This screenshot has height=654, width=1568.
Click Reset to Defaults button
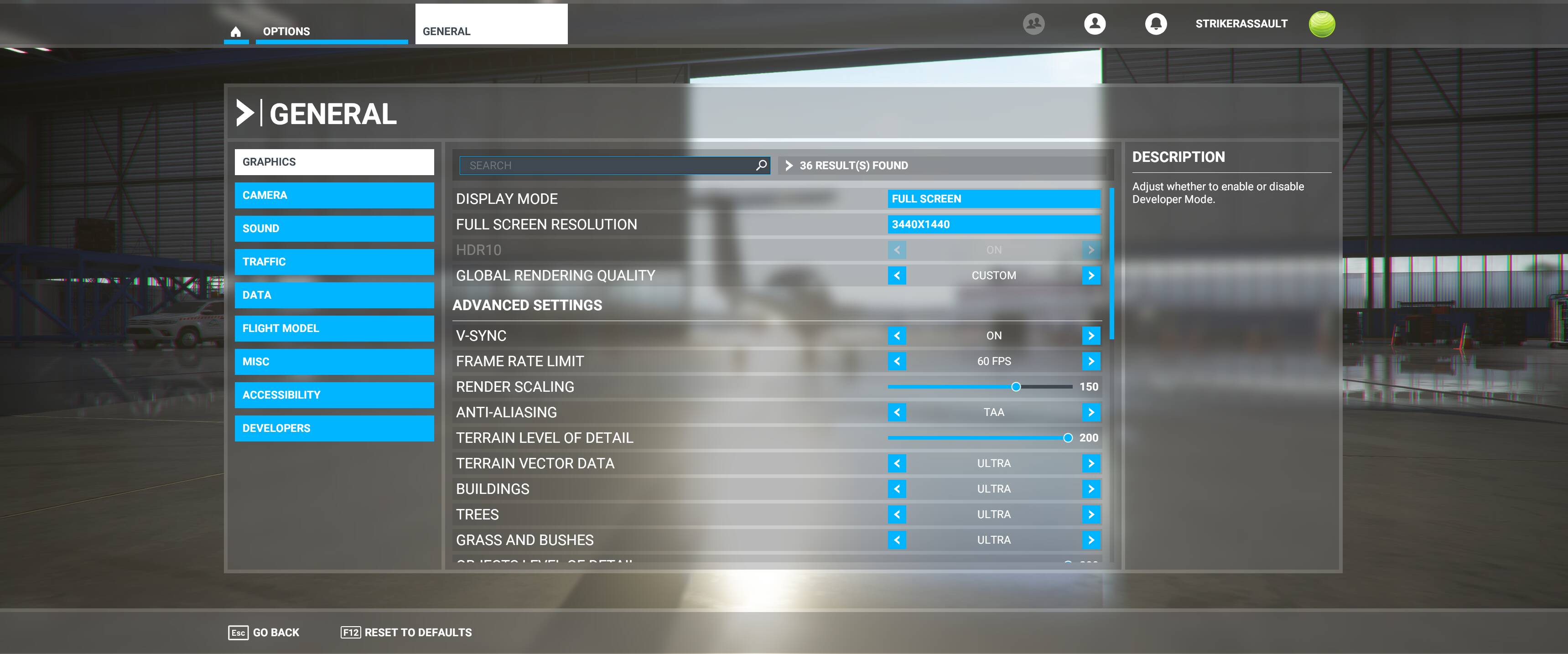pyautogui.click(x=406, y=632)
